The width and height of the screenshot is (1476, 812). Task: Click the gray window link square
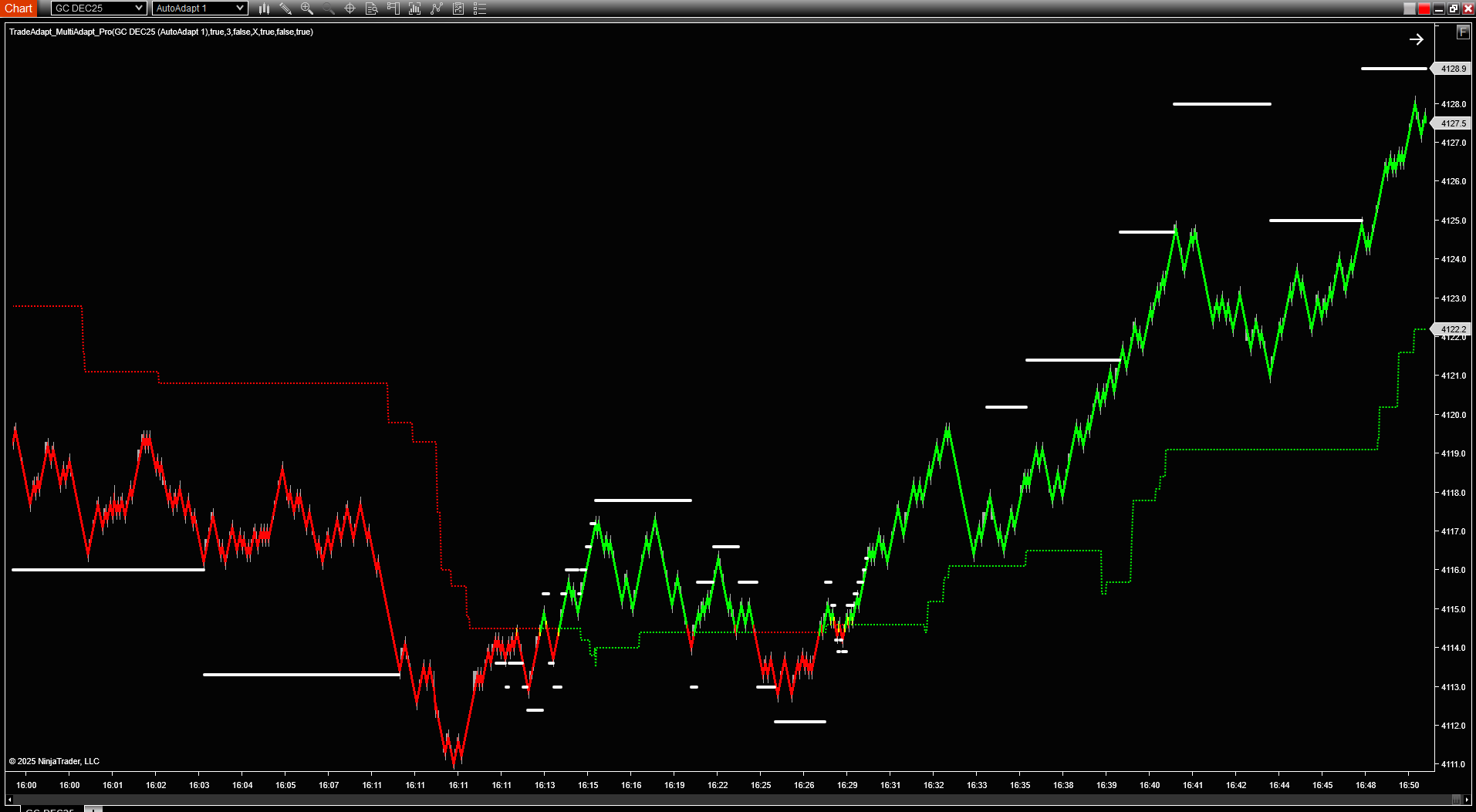pos(1409,8)
